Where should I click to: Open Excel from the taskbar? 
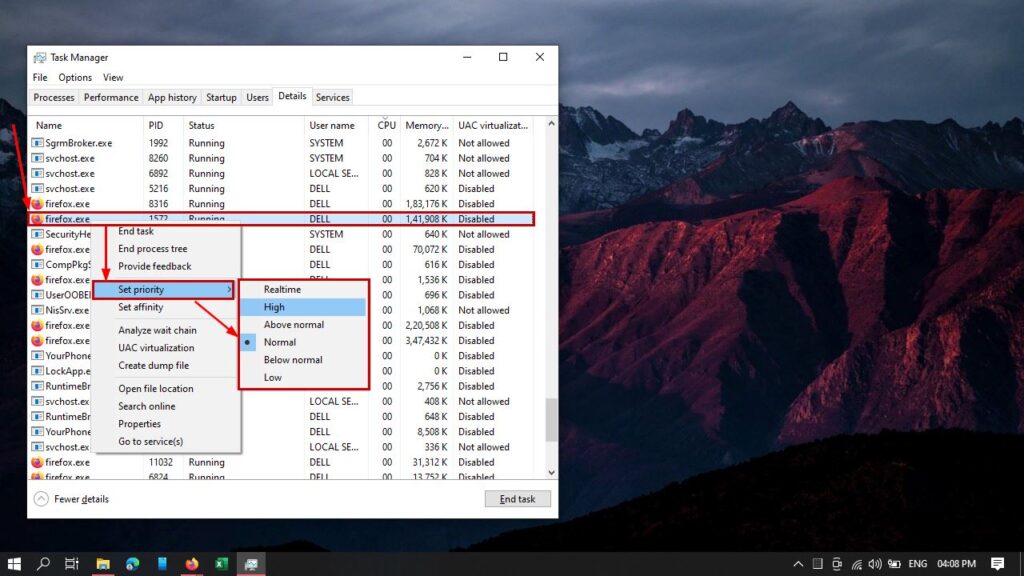pos(221,564)
